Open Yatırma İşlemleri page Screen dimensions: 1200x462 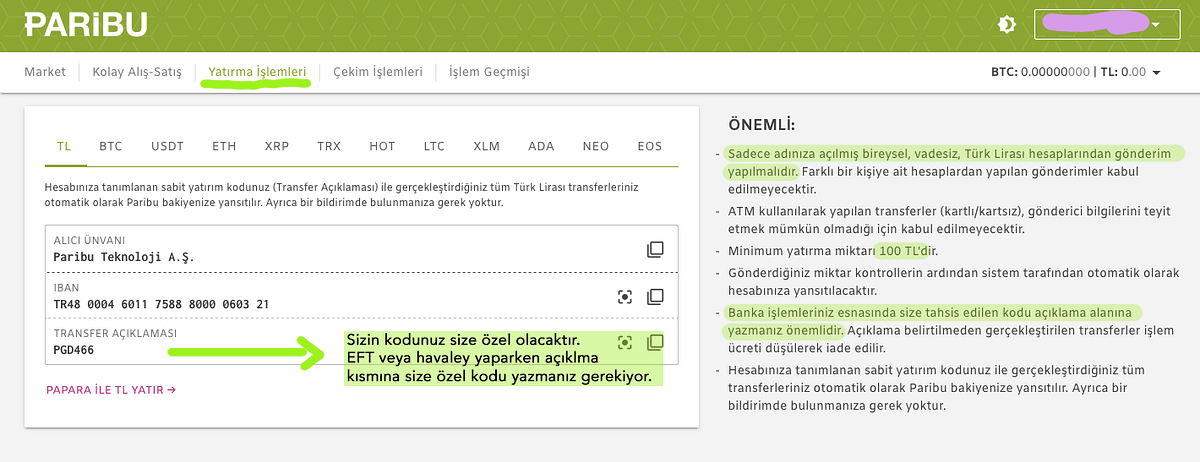pyautogui.click(x=257, y=72)
